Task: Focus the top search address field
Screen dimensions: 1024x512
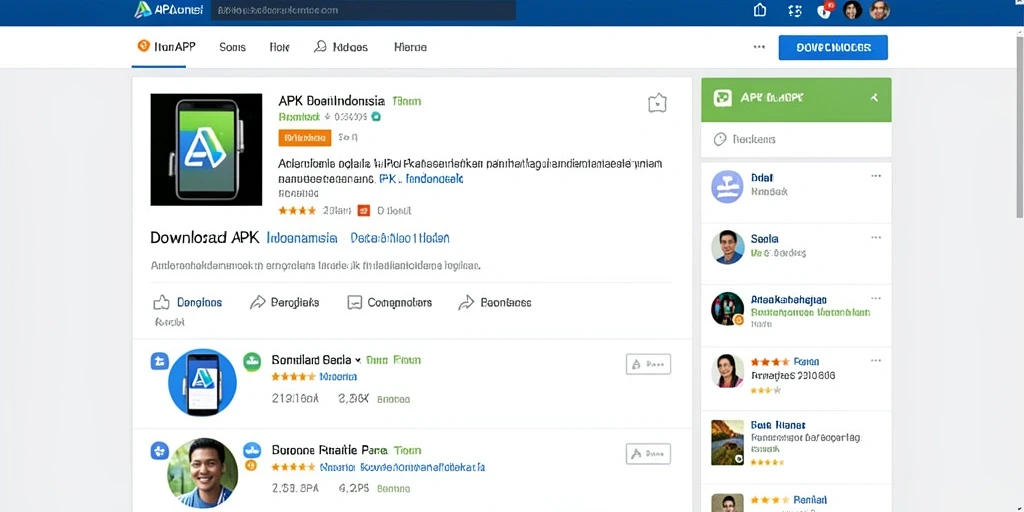Action: [x=363, y=10]
